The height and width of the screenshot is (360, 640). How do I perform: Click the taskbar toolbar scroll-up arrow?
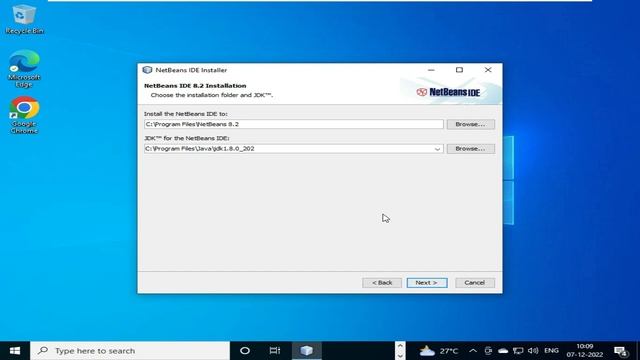point(400,346)
